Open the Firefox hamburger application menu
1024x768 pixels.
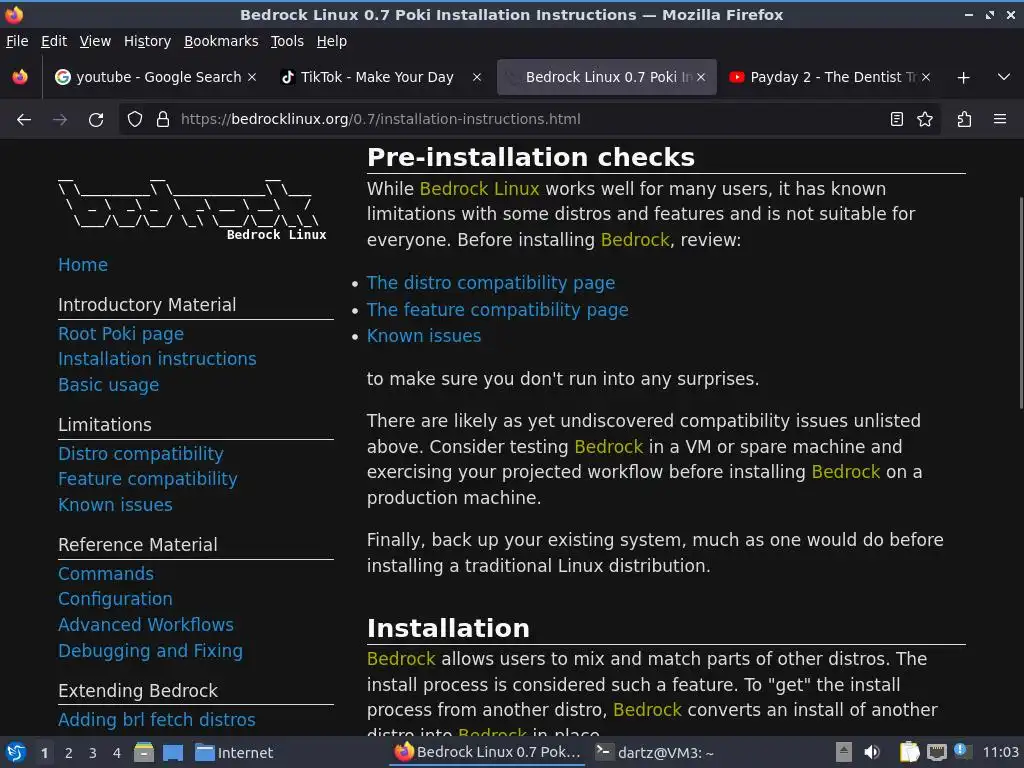1000,119
